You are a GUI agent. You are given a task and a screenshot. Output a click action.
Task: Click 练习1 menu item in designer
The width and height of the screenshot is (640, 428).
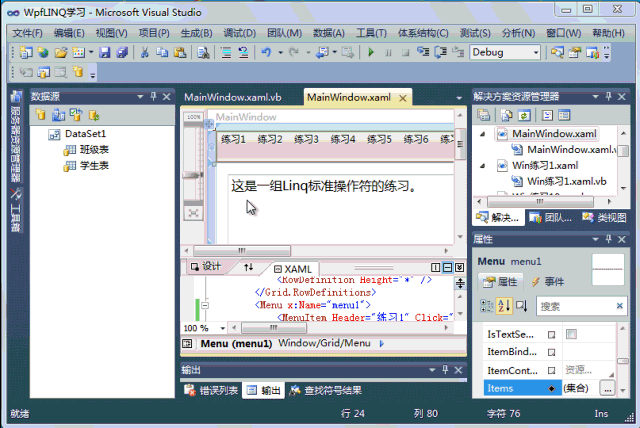[233, 139]
